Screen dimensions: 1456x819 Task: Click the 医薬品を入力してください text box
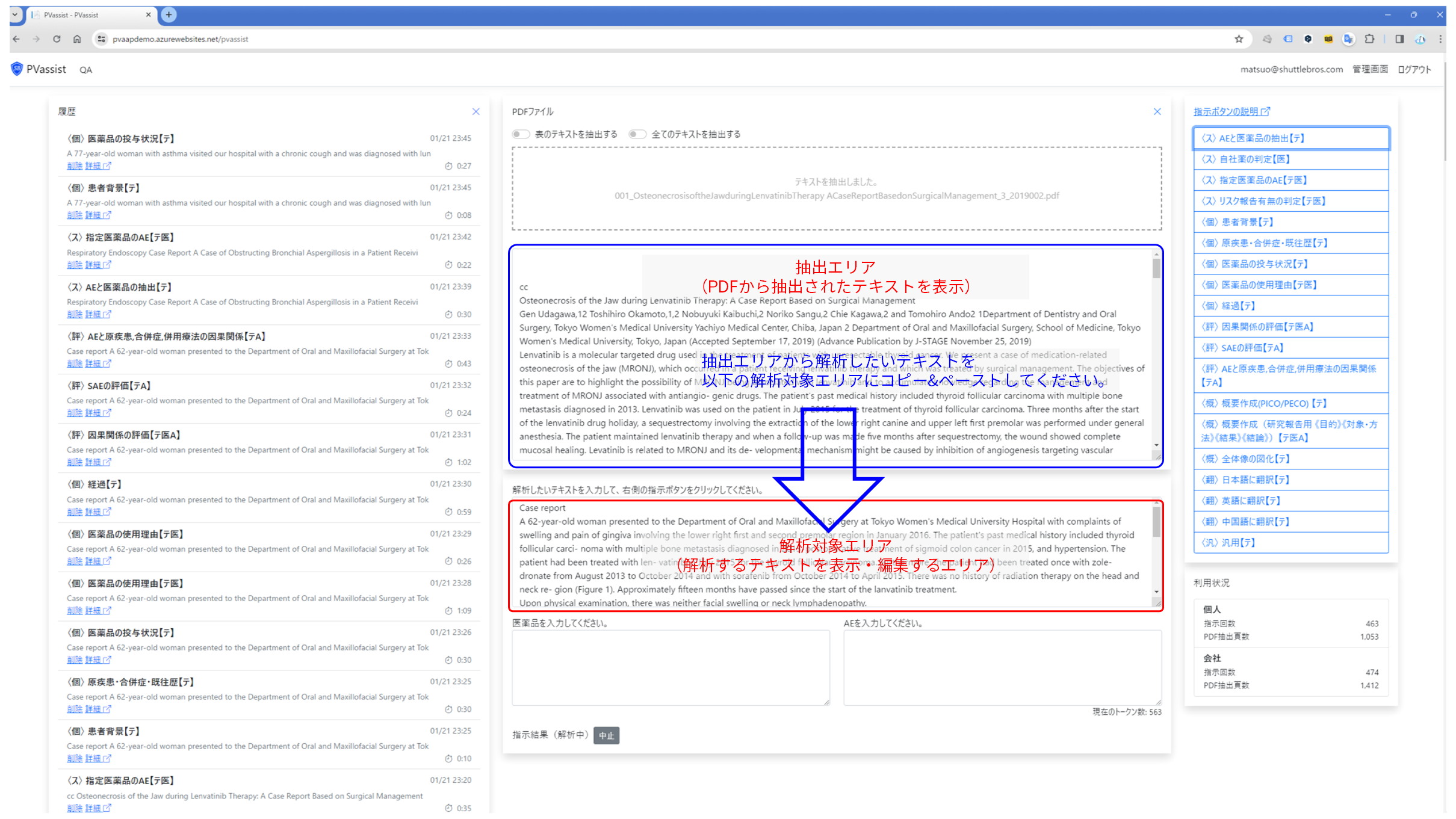670,667
